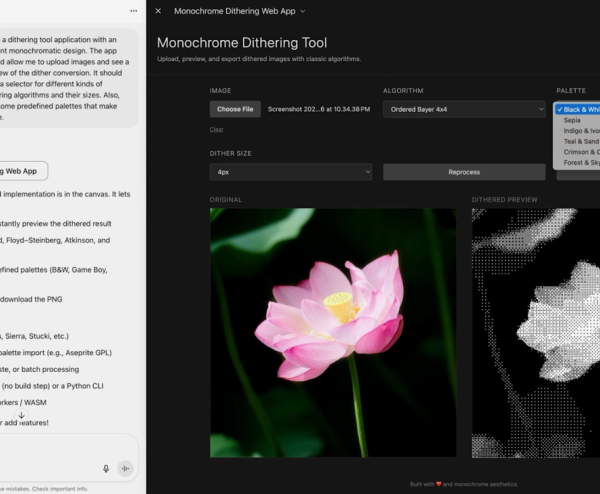Select the Teal & Sand palette option
The height and width of the screenshot is (494, 600).
point(580,142)
